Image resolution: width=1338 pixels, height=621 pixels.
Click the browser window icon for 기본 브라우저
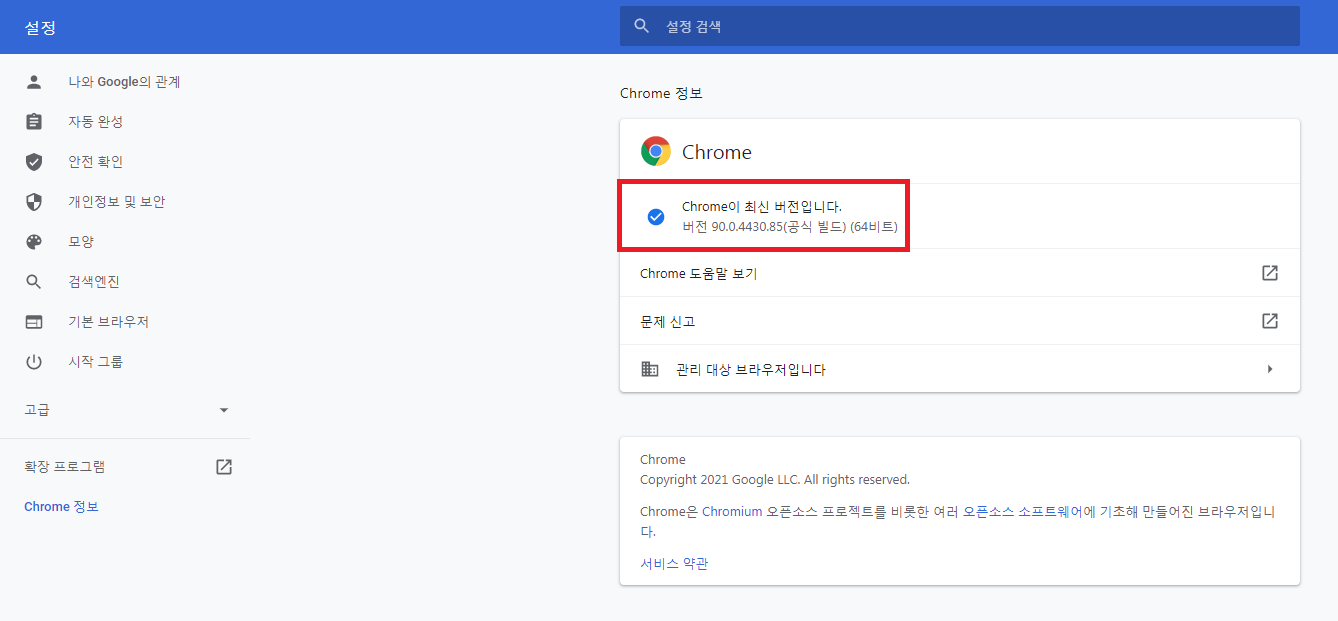click(x=34, y=322)
